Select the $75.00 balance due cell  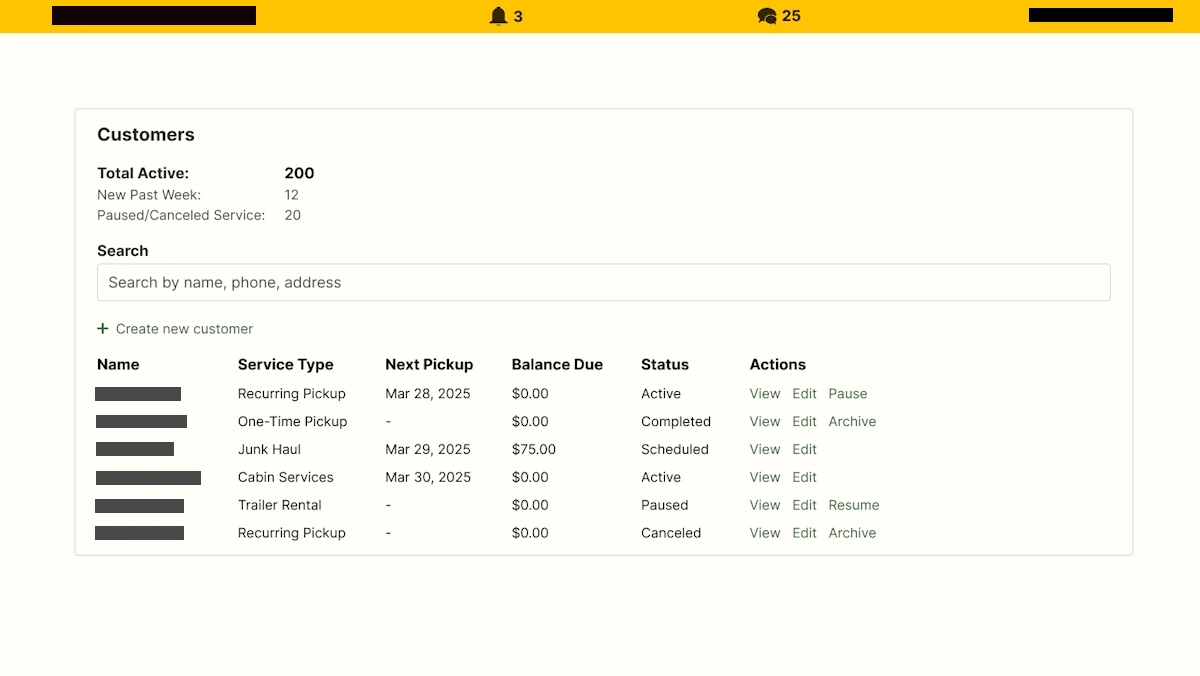[534, 450]
